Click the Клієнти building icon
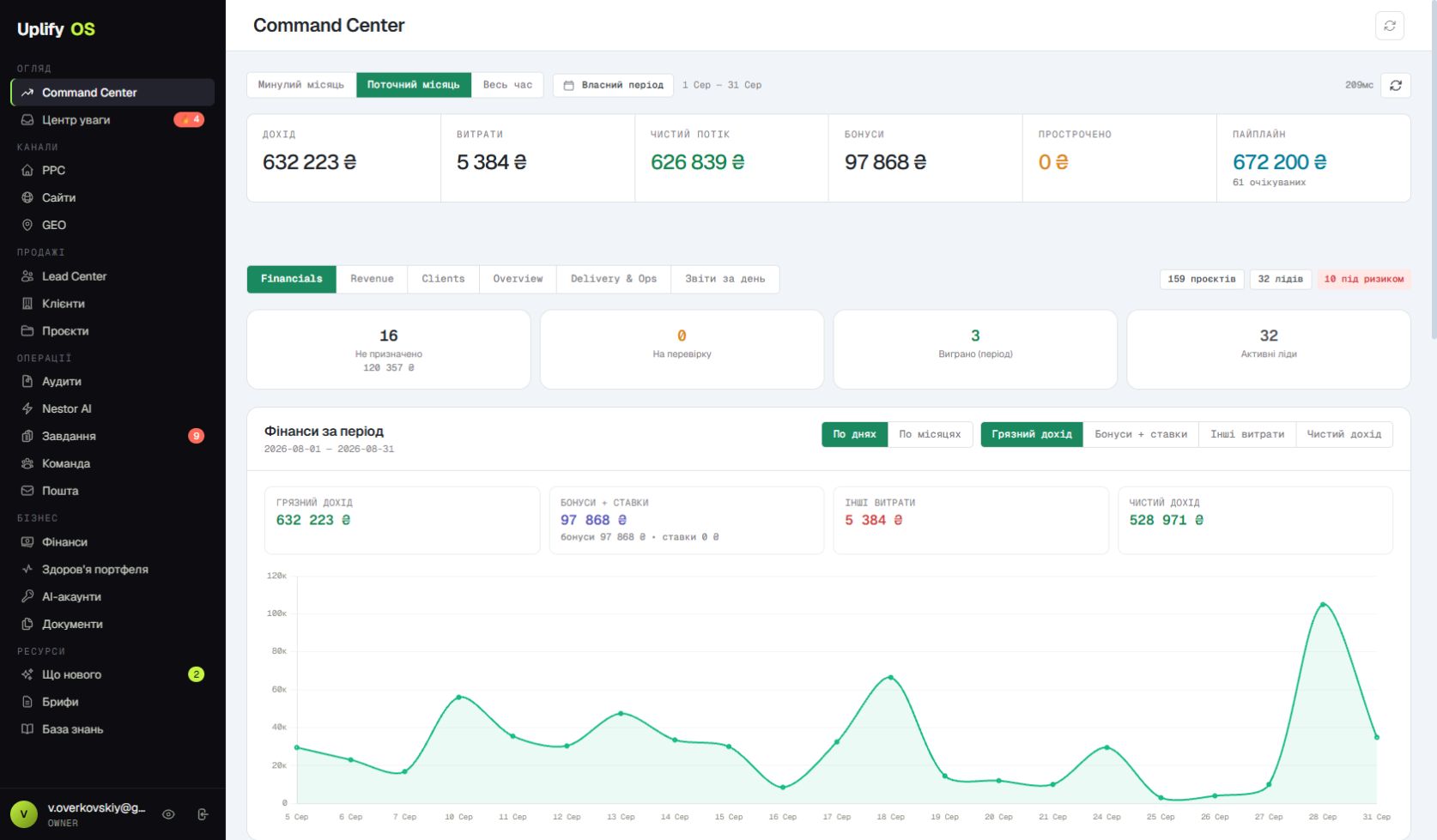Viewport: 1437px width, 840px height. 27,304
